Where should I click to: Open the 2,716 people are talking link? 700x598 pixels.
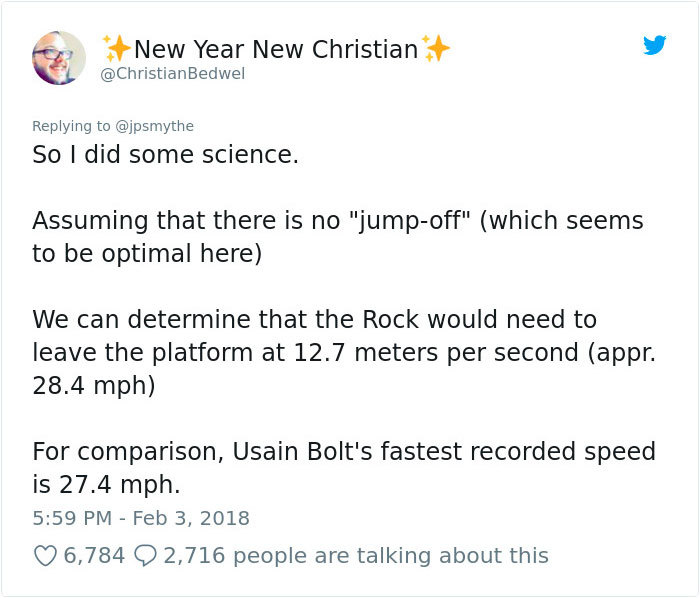point(356,556)
